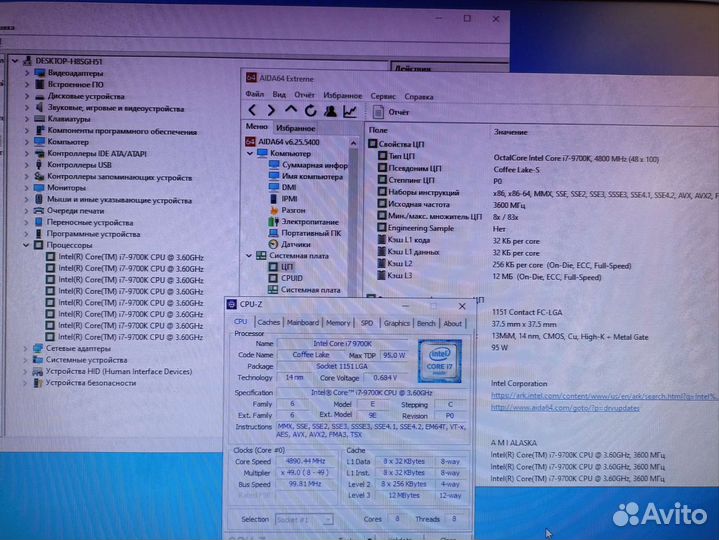
Task: Select AIDA64 v6.25.5400 root tree node
Action: [283, 142]
